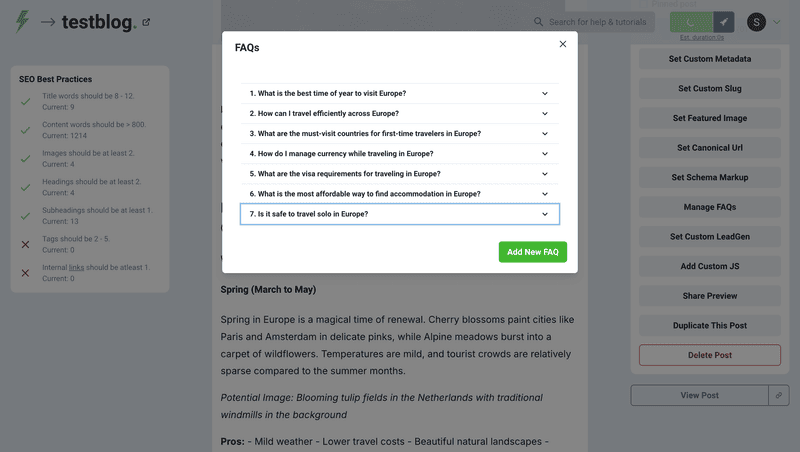800x452 pixels.
Task: Click the lightning bolt logo icon
Action: [22, 22]
